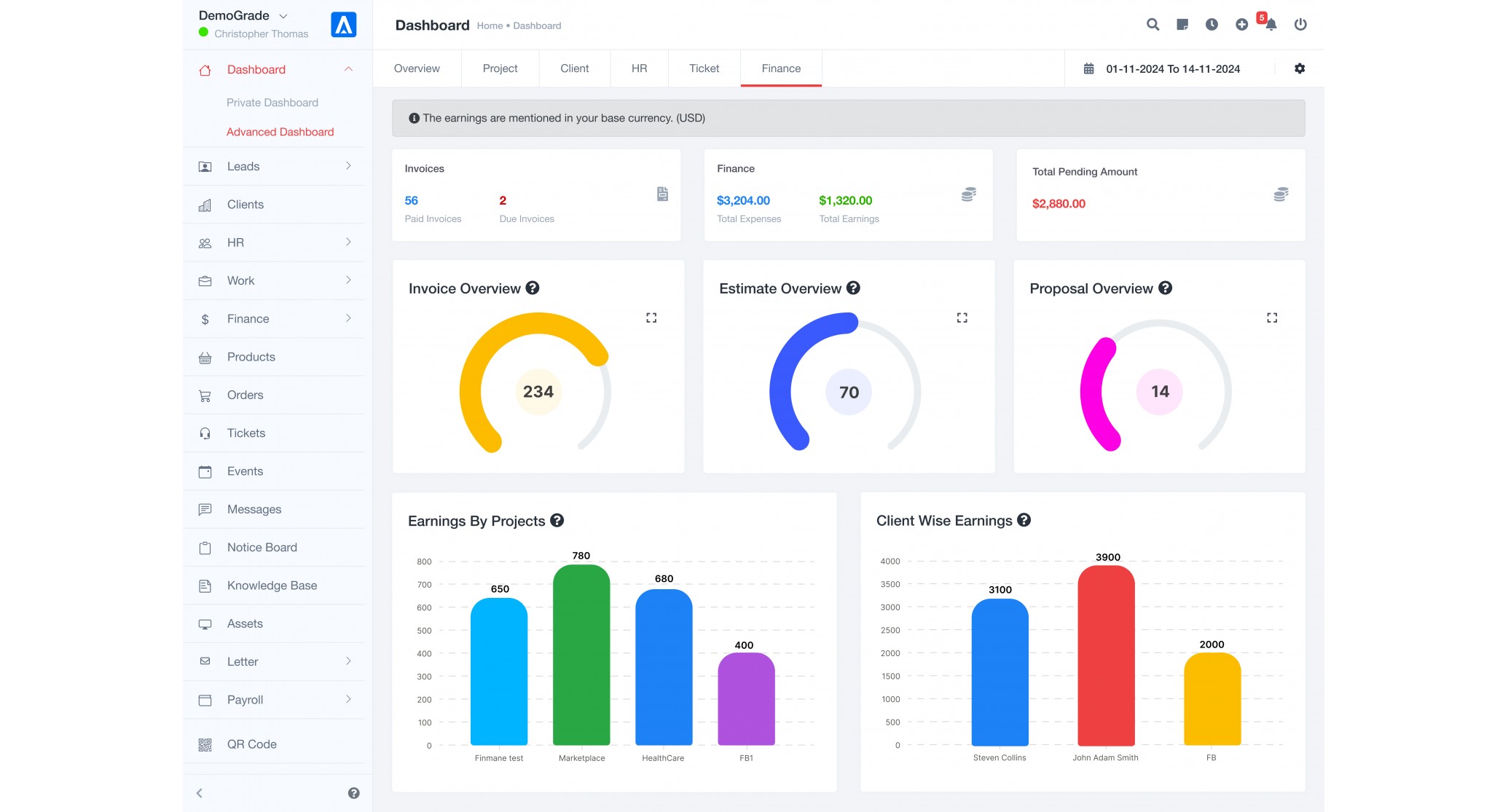The width and height of the screenshot is (1508, 812).
Task: Open dashboard settings gear icon
Action: (1300, 68)
